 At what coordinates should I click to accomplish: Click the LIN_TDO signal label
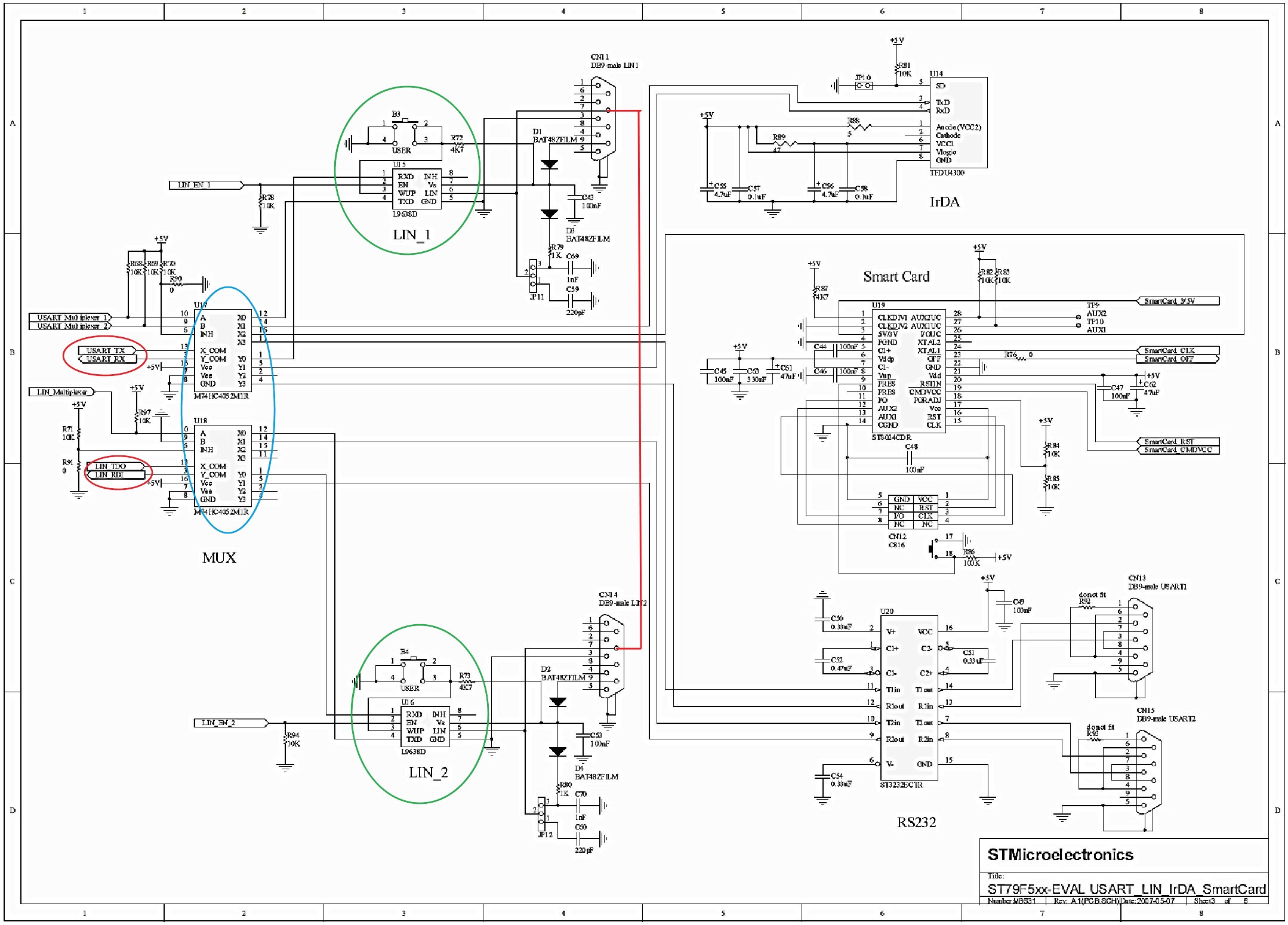pyautogui.click(x=116, y=466)
